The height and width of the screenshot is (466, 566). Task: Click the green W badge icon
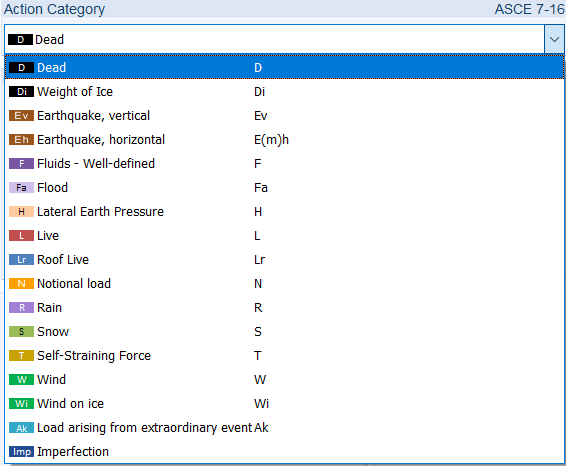tap(21, 380)
